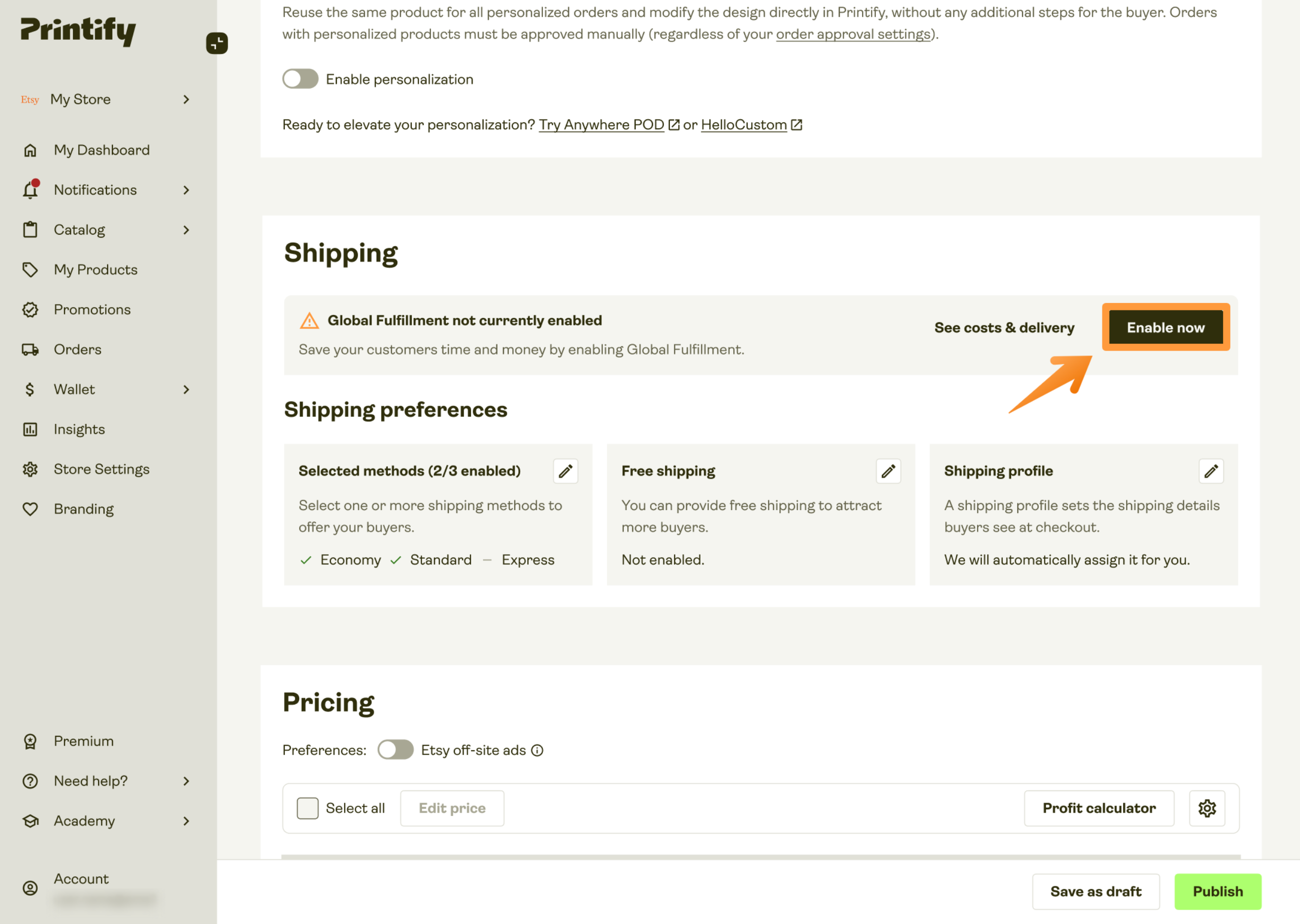Image resolution: width=1300 pixels, height=924 pixels.
Task: Click the Printify logo
Action: click(78, 31)
